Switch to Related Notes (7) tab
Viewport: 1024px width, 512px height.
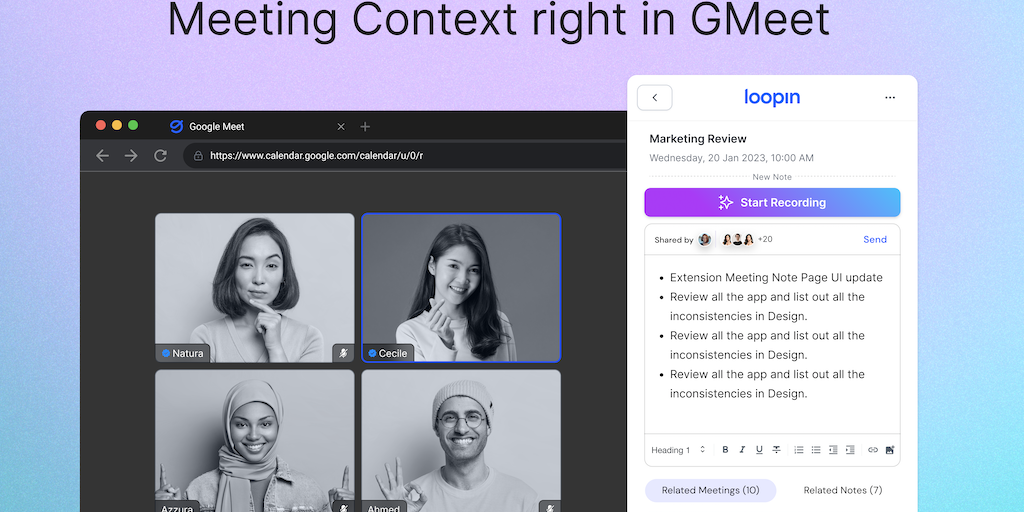coord(842,490)
